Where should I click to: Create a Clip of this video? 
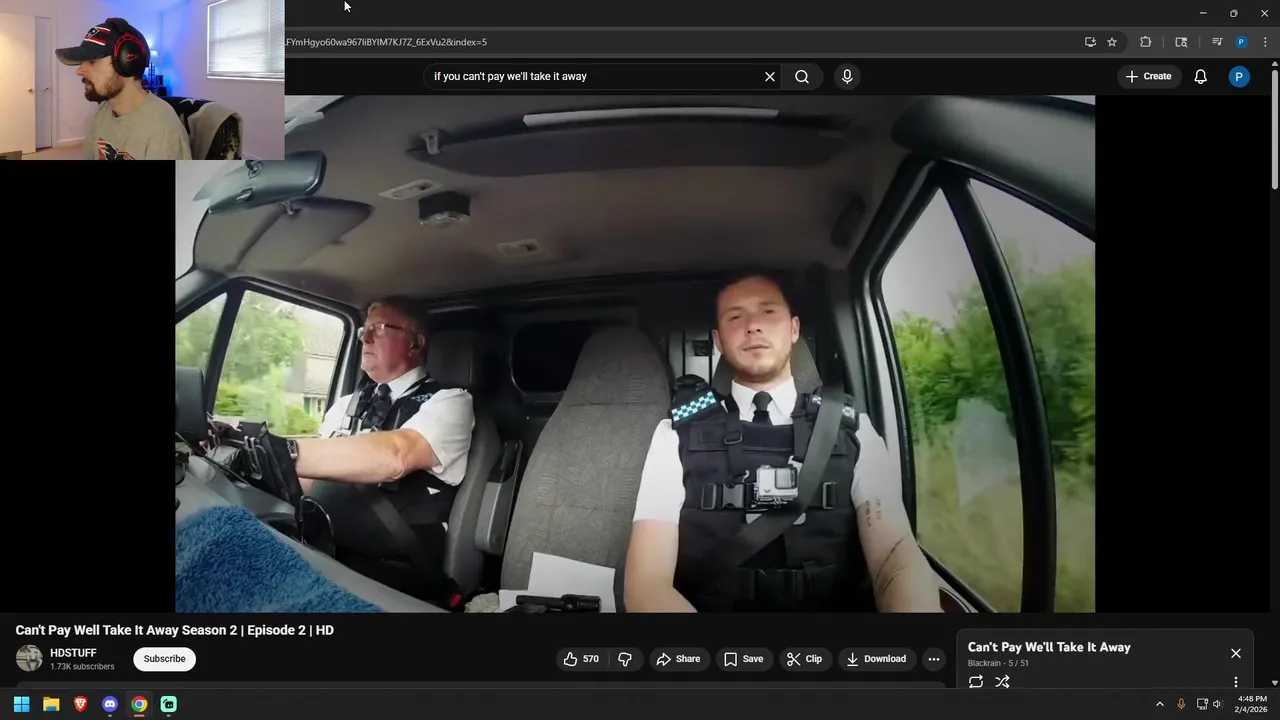pyautogui.click(x=804, y=659)
